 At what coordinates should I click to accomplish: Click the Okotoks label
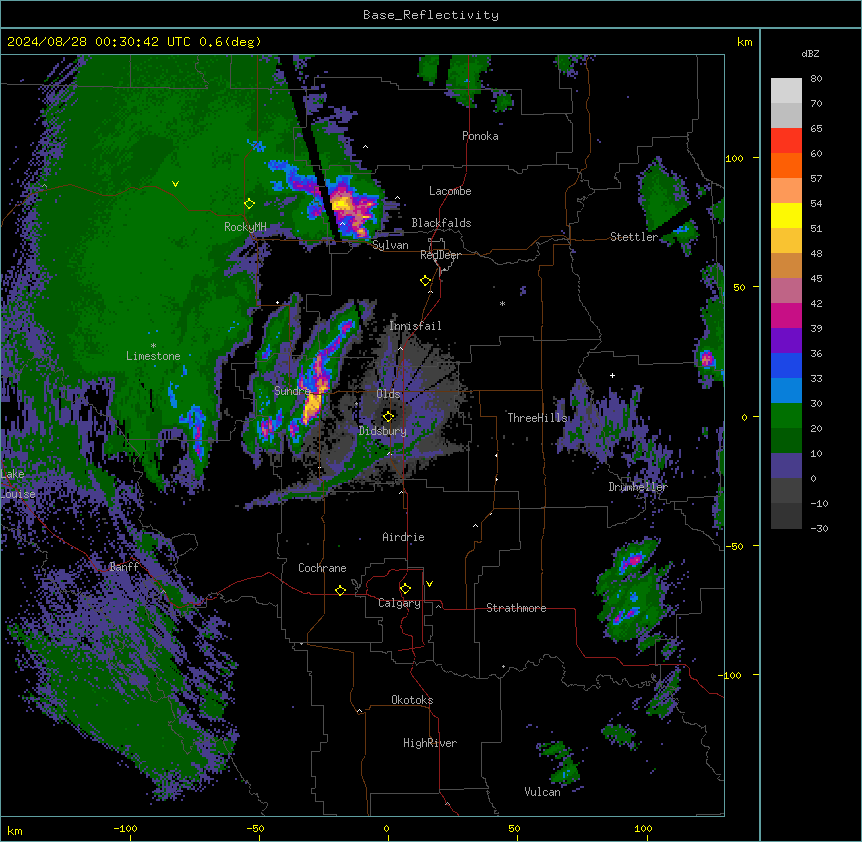[x=412, y=700]
